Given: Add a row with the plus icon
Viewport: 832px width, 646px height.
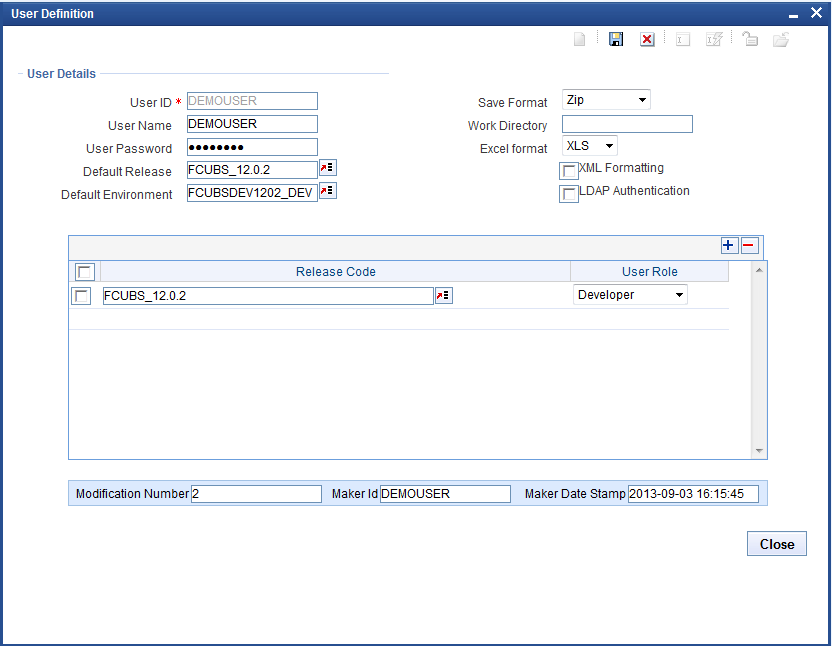Looking at the screenshot, I should click(729, 245).
